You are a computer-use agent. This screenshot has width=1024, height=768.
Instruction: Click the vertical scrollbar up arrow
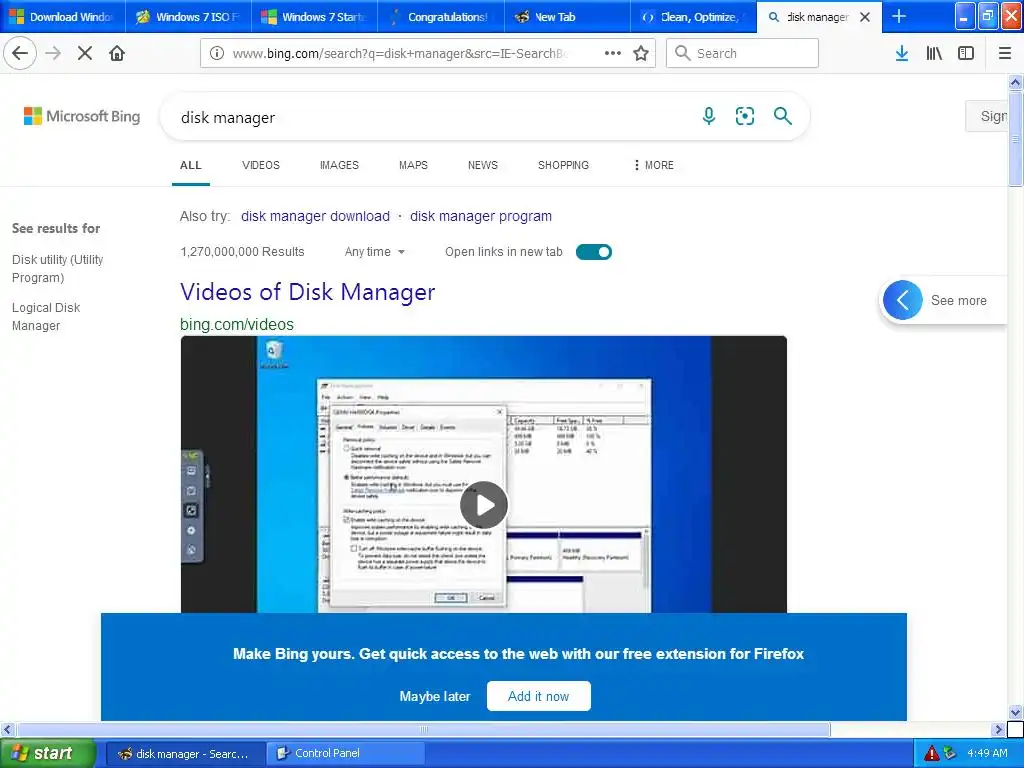click(x=1015, y=82)
